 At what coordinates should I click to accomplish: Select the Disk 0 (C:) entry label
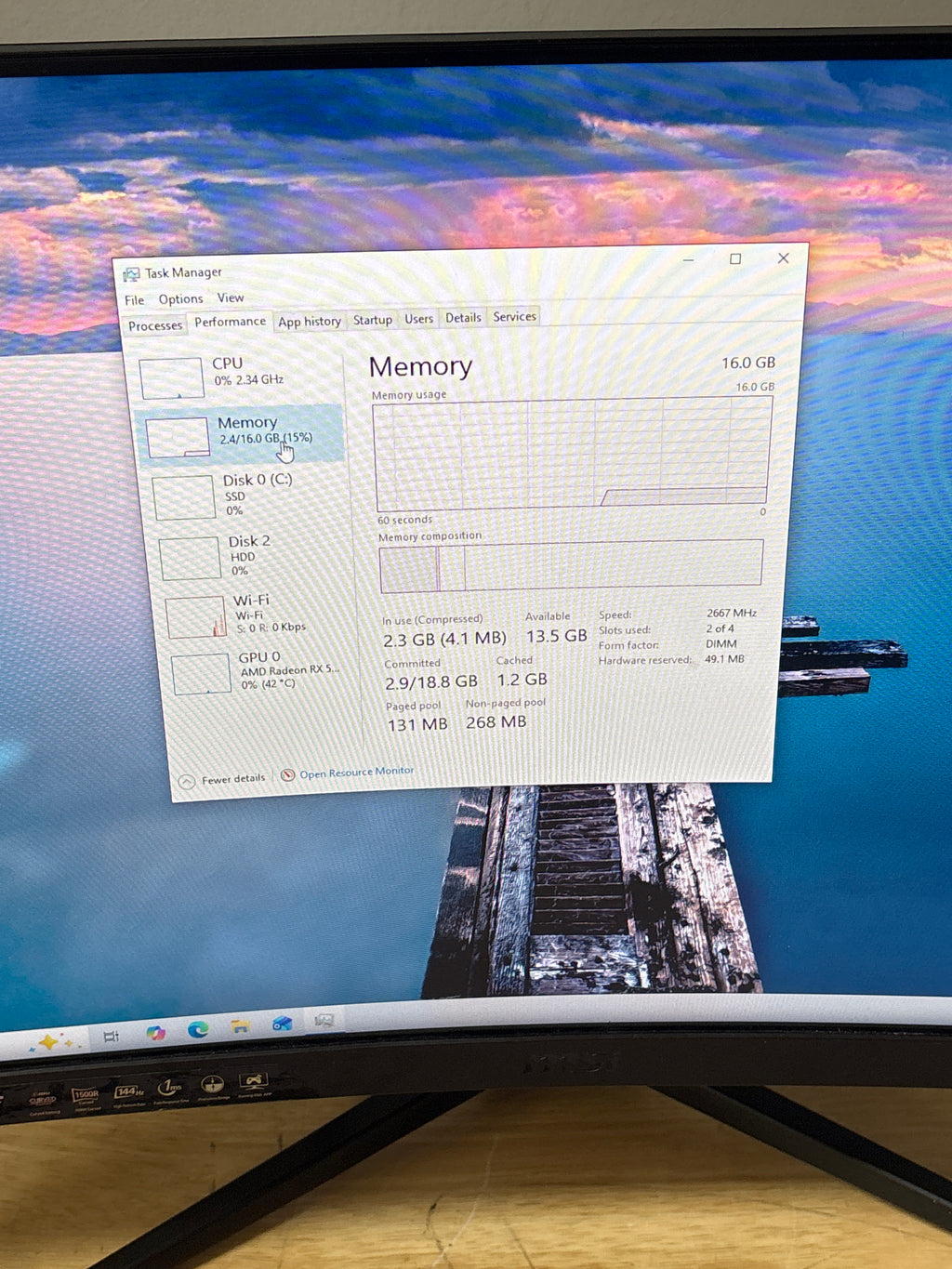tap(258, 480)
